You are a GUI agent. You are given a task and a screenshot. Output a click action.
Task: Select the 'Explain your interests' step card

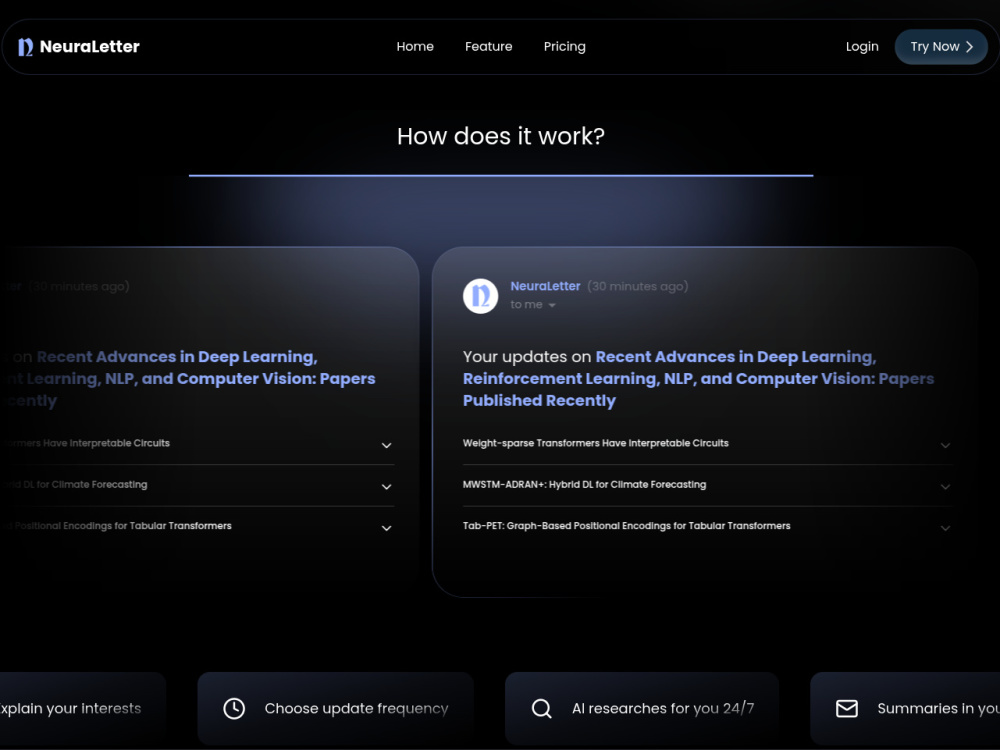click(83, 709)
